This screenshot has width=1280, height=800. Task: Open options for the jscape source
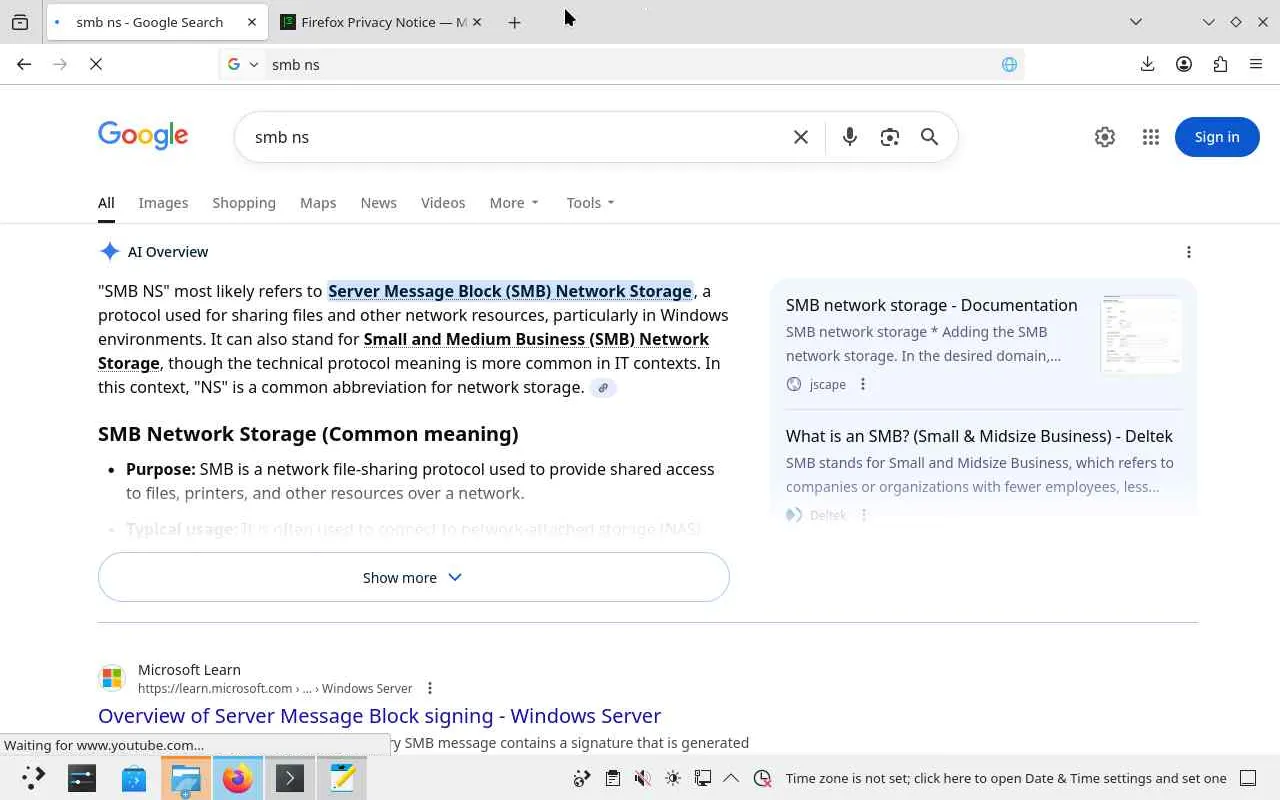click(863, 384)
